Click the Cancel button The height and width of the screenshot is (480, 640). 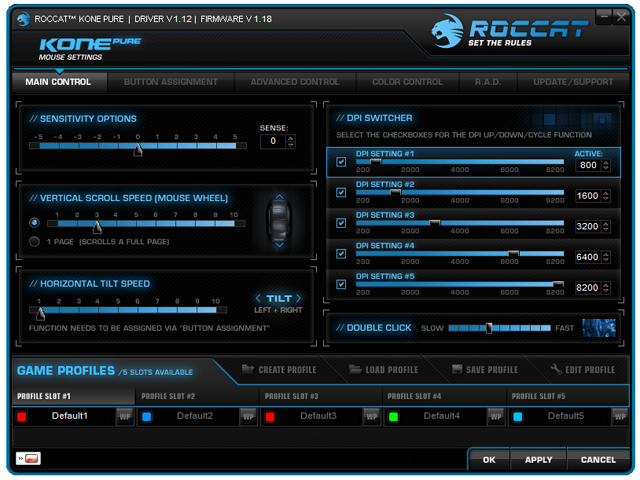click(x=598, y=460)
